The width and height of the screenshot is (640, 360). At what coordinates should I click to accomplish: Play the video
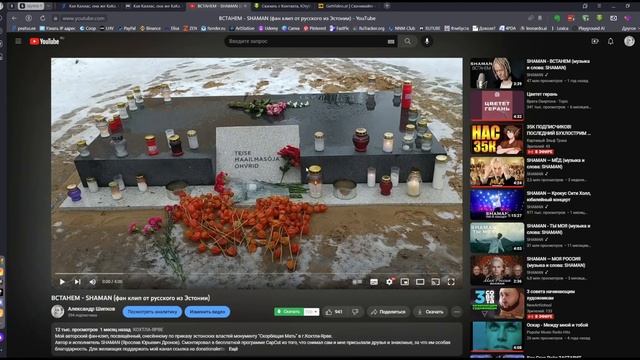point(62,282)
